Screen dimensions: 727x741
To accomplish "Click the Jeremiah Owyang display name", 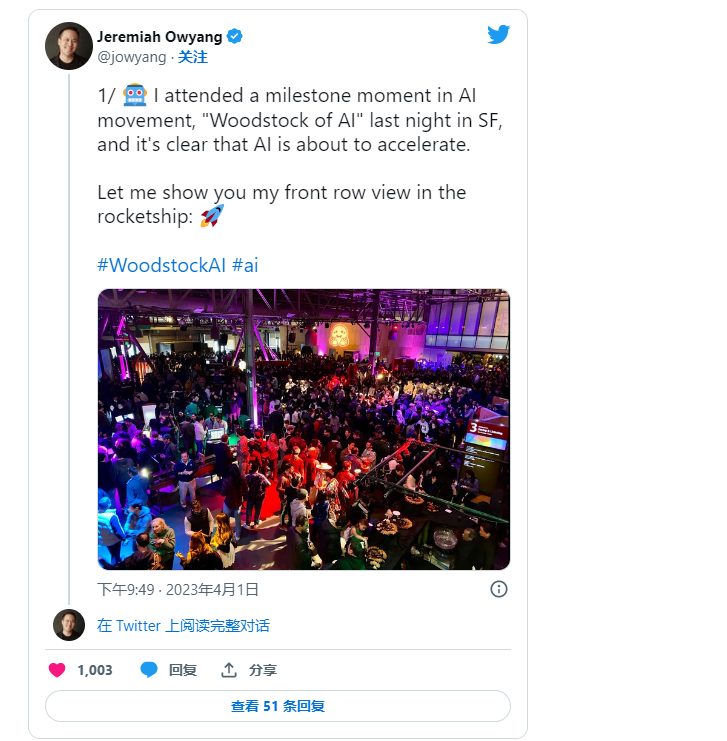I will click(x=160, y=37).
